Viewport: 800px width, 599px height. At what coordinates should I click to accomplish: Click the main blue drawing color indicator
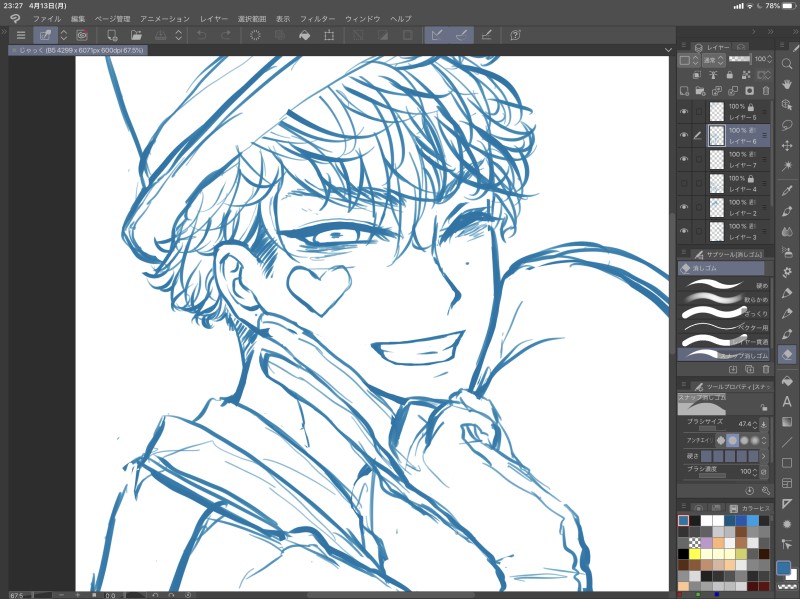[783, 568]
